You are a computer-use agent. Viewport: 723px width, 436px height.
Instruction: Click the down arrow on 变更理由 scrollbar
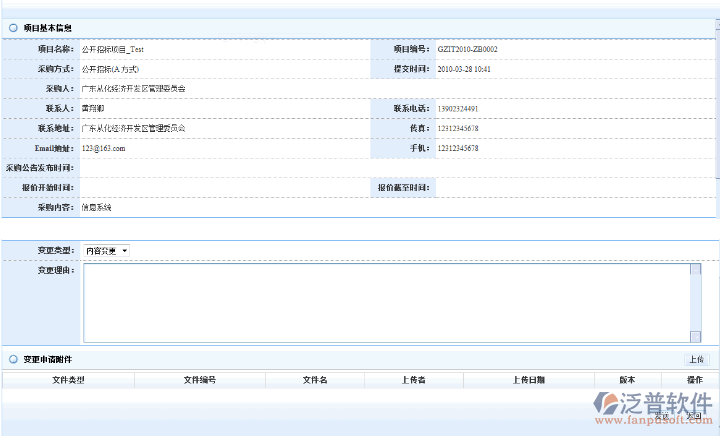point(695,337)
